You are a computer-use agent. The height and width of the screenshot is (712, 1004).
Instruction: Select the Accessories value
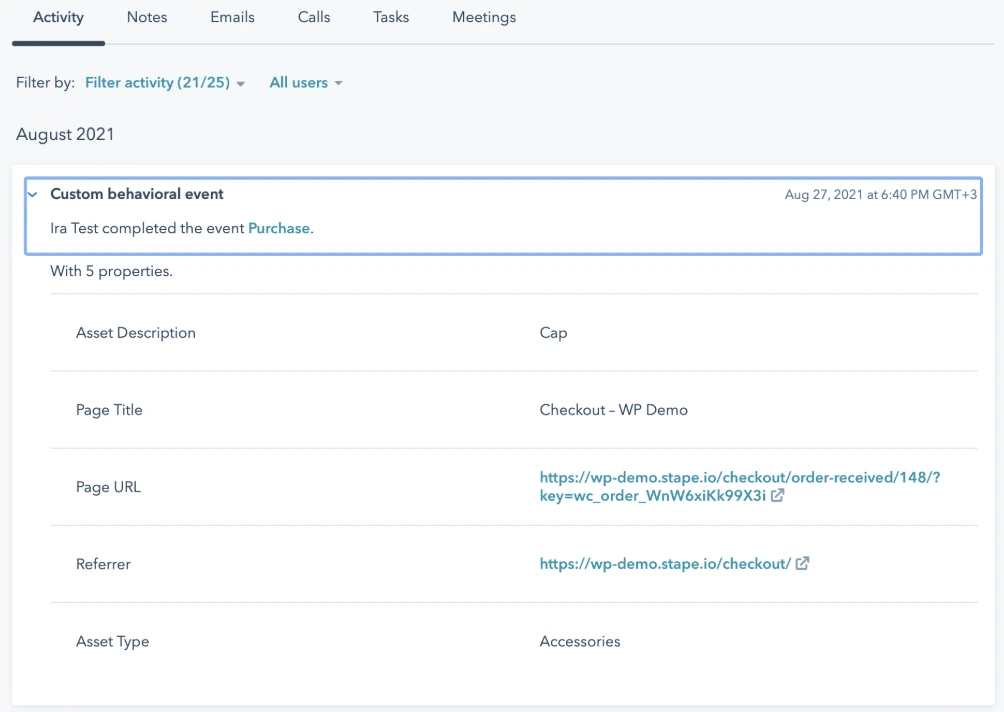click(x=580, y=642)
